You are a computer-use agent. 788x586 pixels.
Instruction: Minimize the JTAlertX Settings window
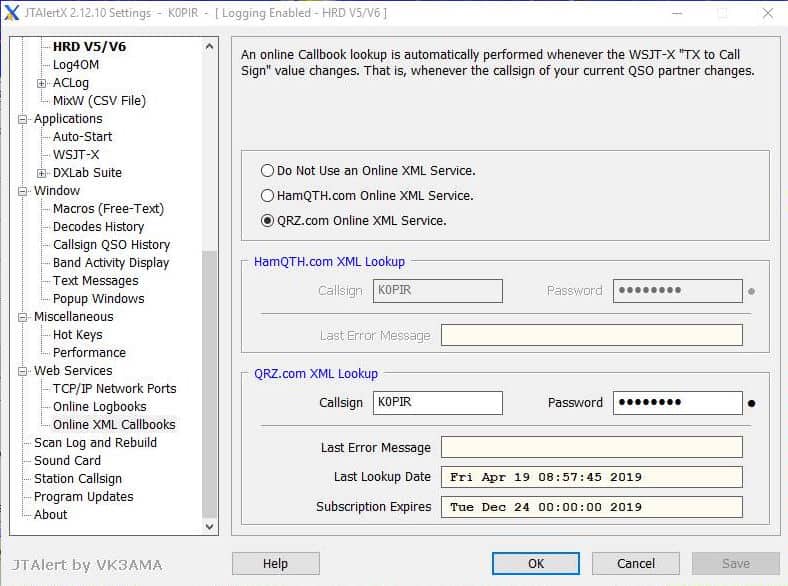[677, 13]
